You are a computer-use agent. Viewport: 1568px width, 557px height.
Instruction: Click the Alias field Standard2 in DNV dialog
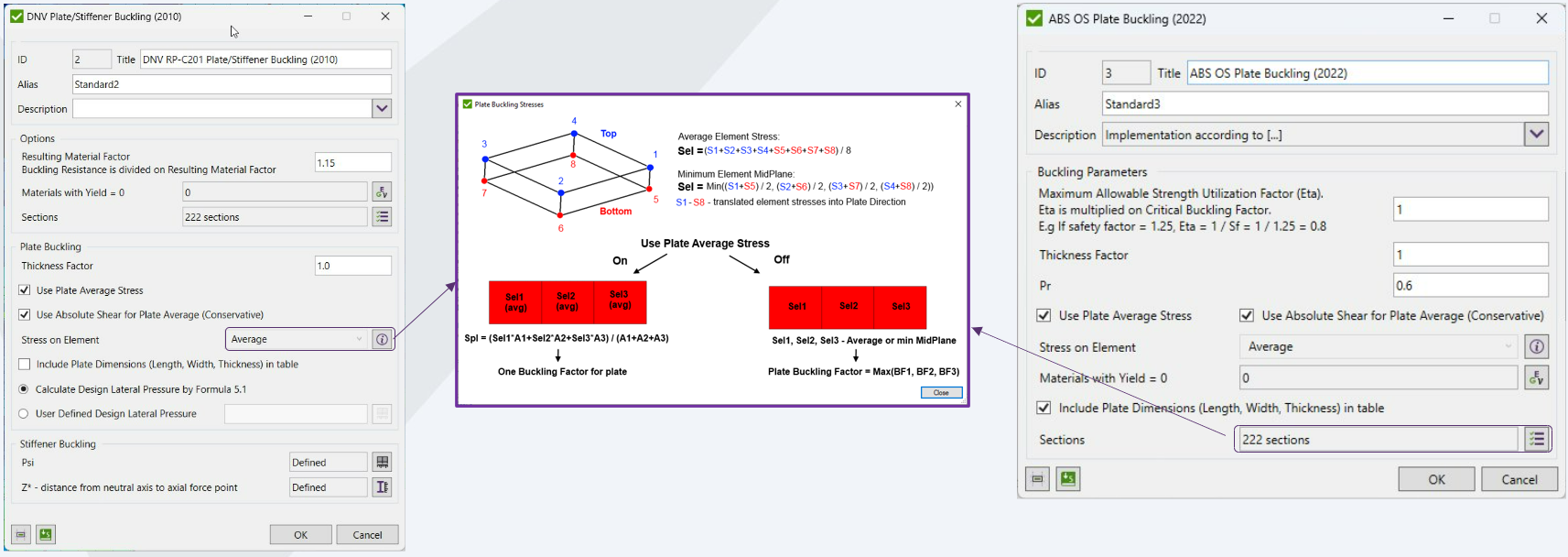(232, 84)
